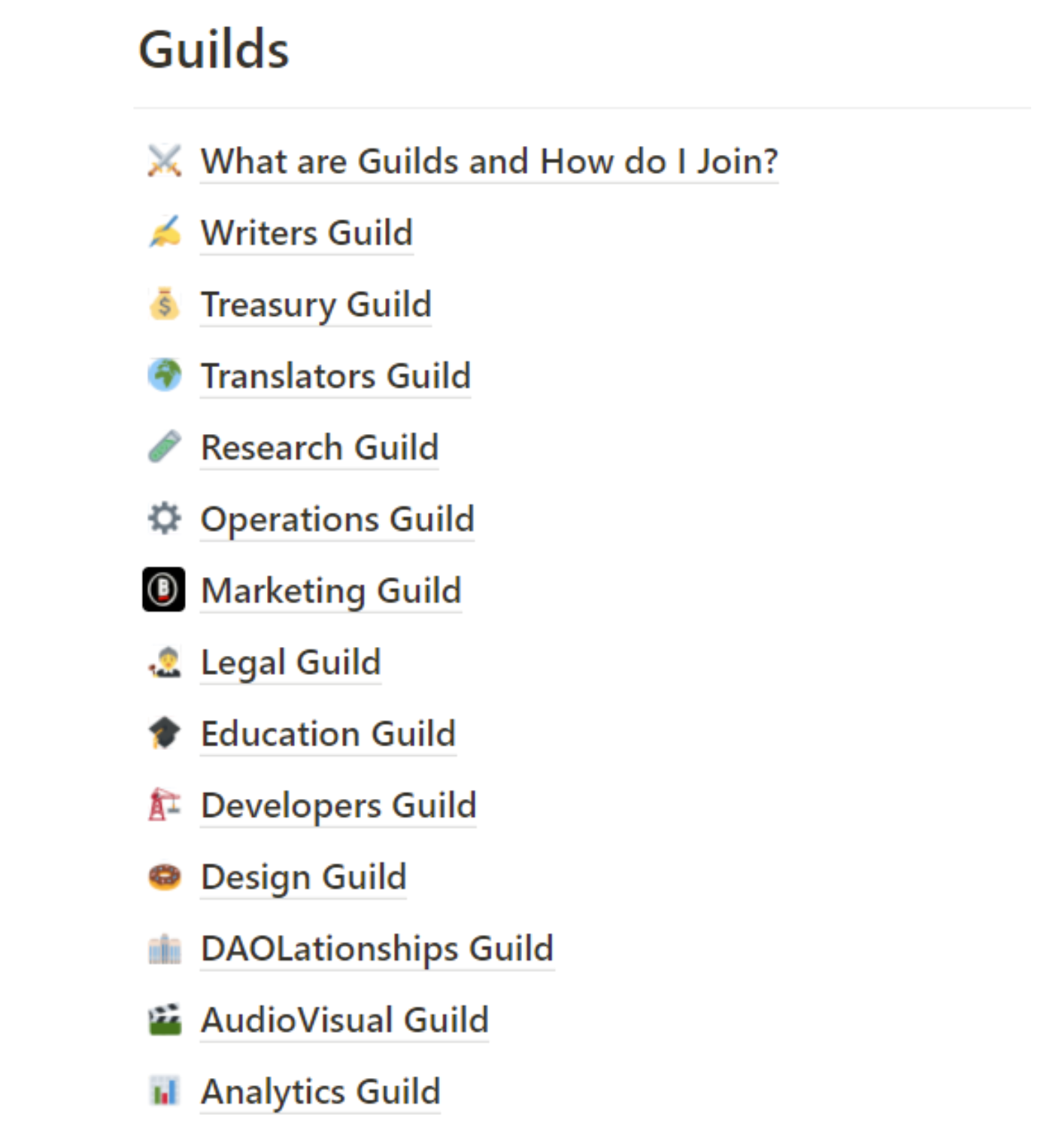The image size is (1059, 1148).
Task: Go to the Treasury Guild link
Action: point(316,305)
